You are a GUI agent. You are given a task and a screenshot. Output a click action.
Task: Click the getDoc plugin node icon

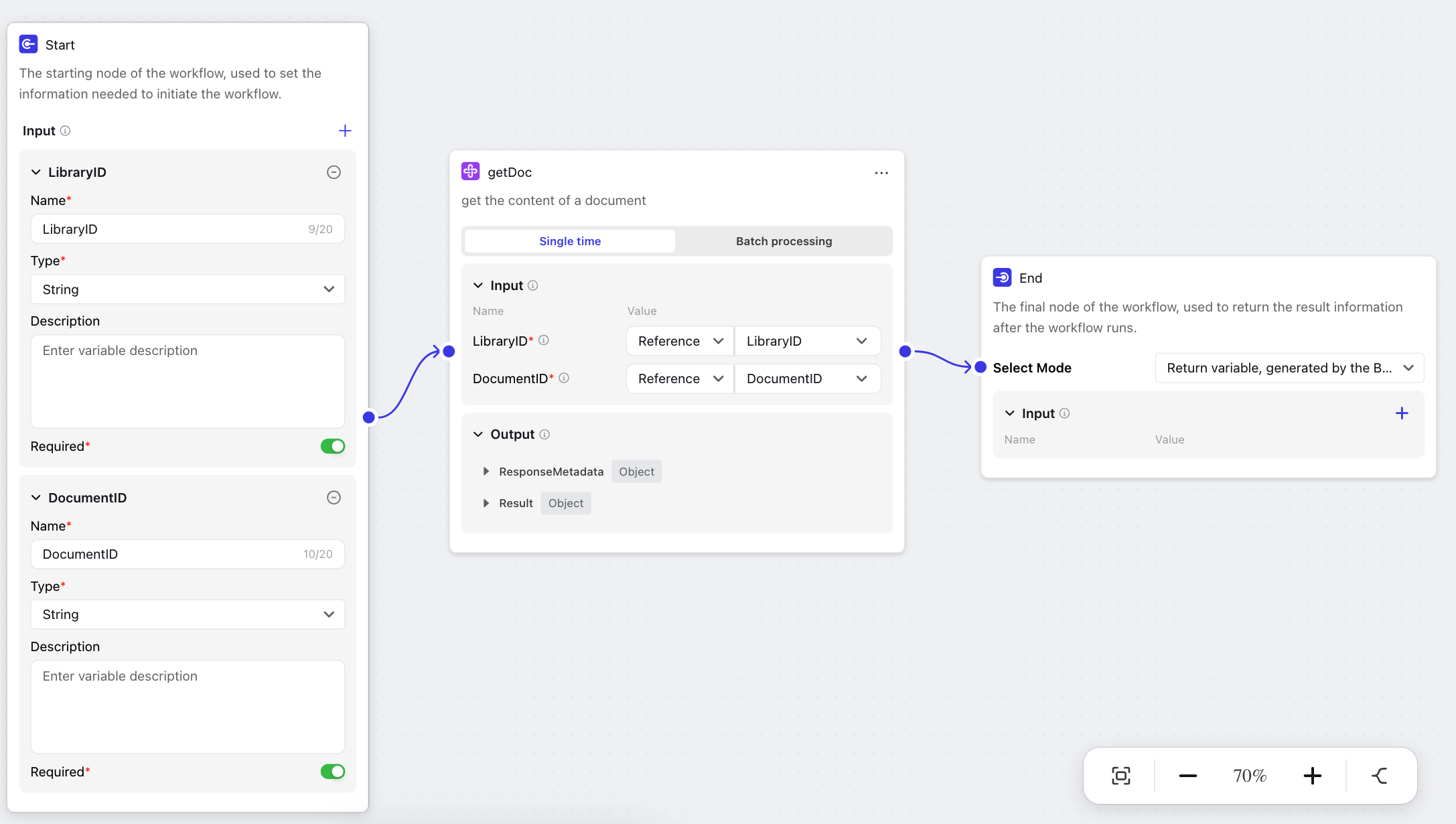point(470,171)
